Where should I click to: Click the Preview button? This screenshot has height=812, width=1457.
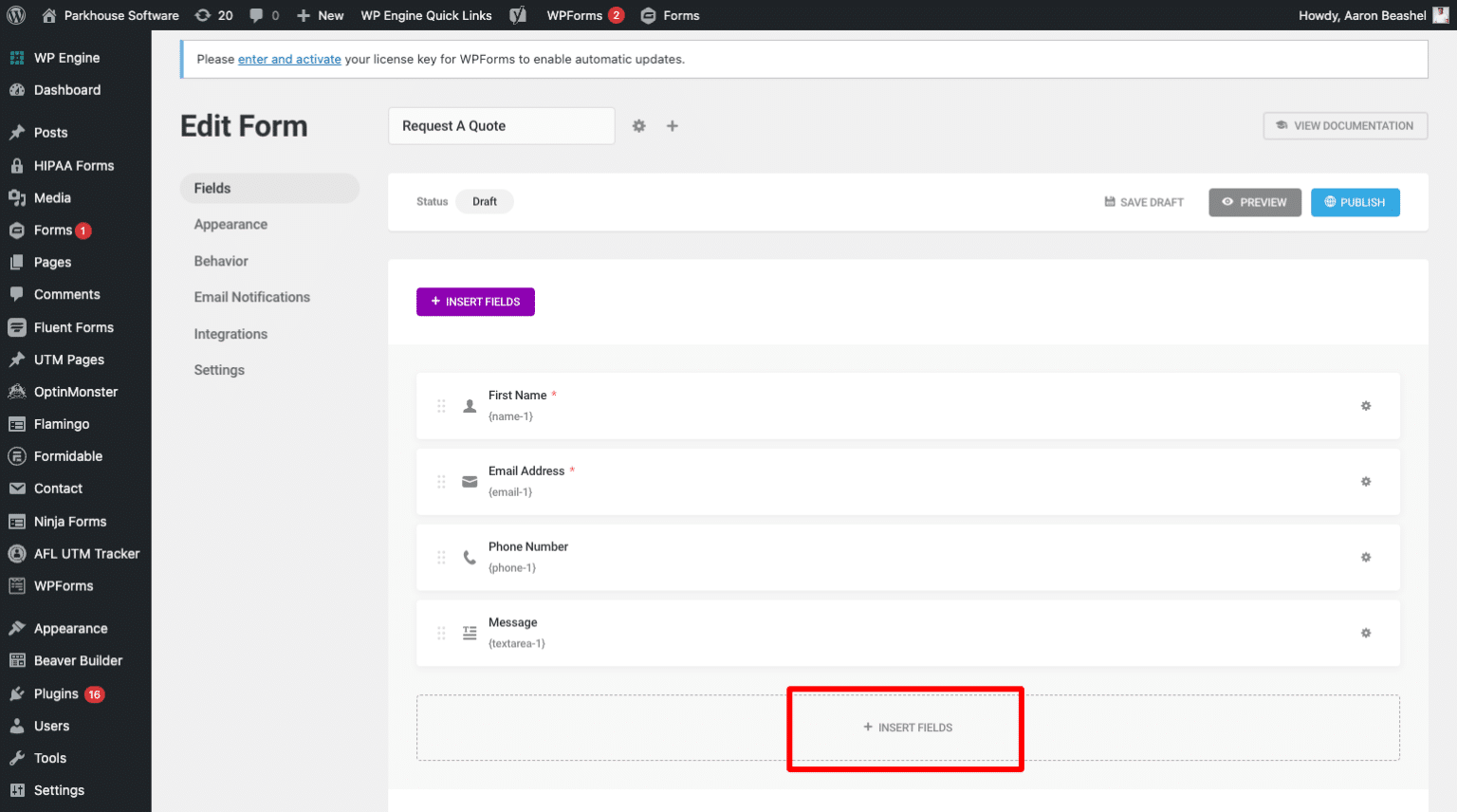coord(1255,202)
